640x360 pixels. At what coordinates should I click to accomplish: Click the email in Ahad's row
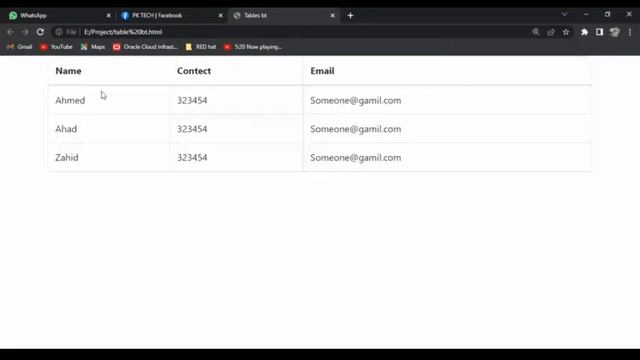[356, 129]
